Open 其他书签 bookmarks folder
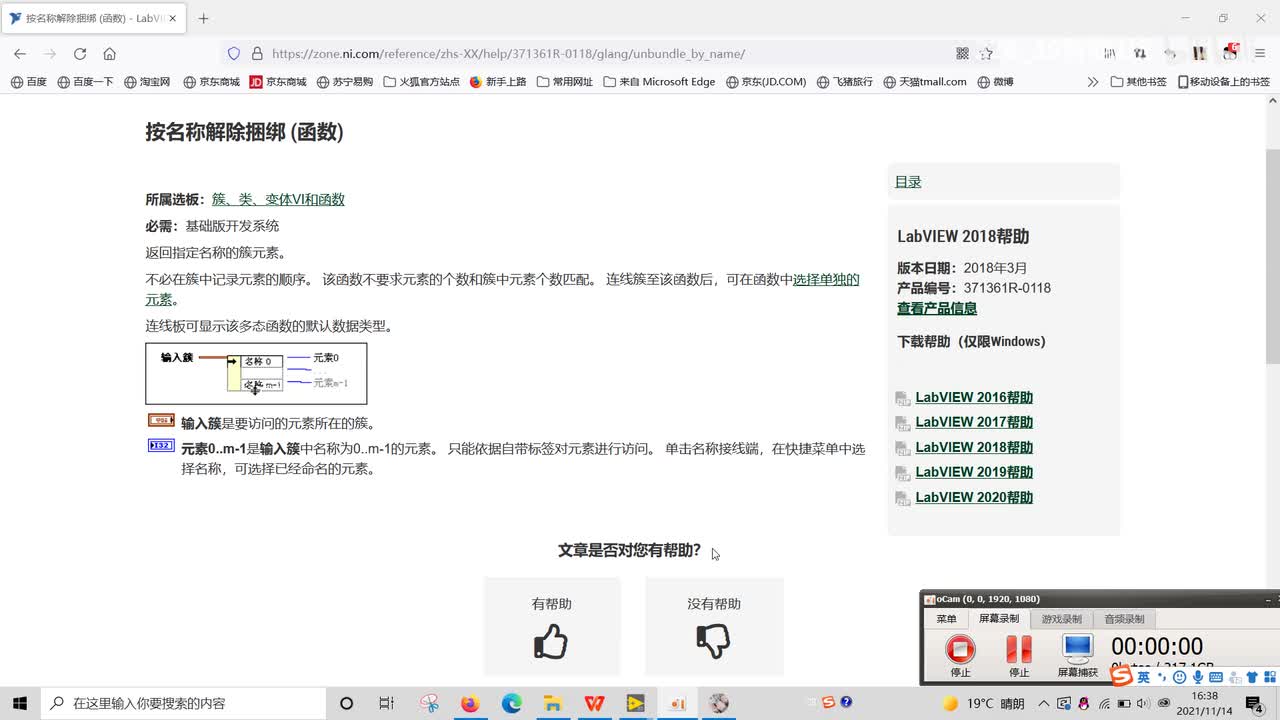The image size is (1280, 720). [1139, 82]
